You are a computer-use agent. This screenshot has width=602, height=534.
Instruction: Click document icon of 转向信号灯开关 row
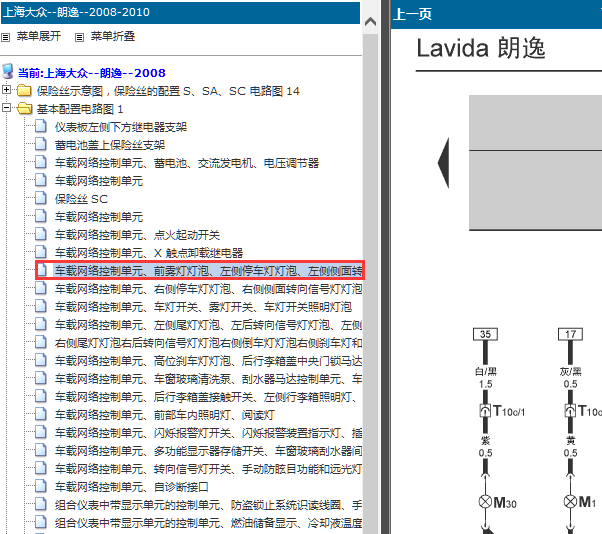click(x=41, y=468)
